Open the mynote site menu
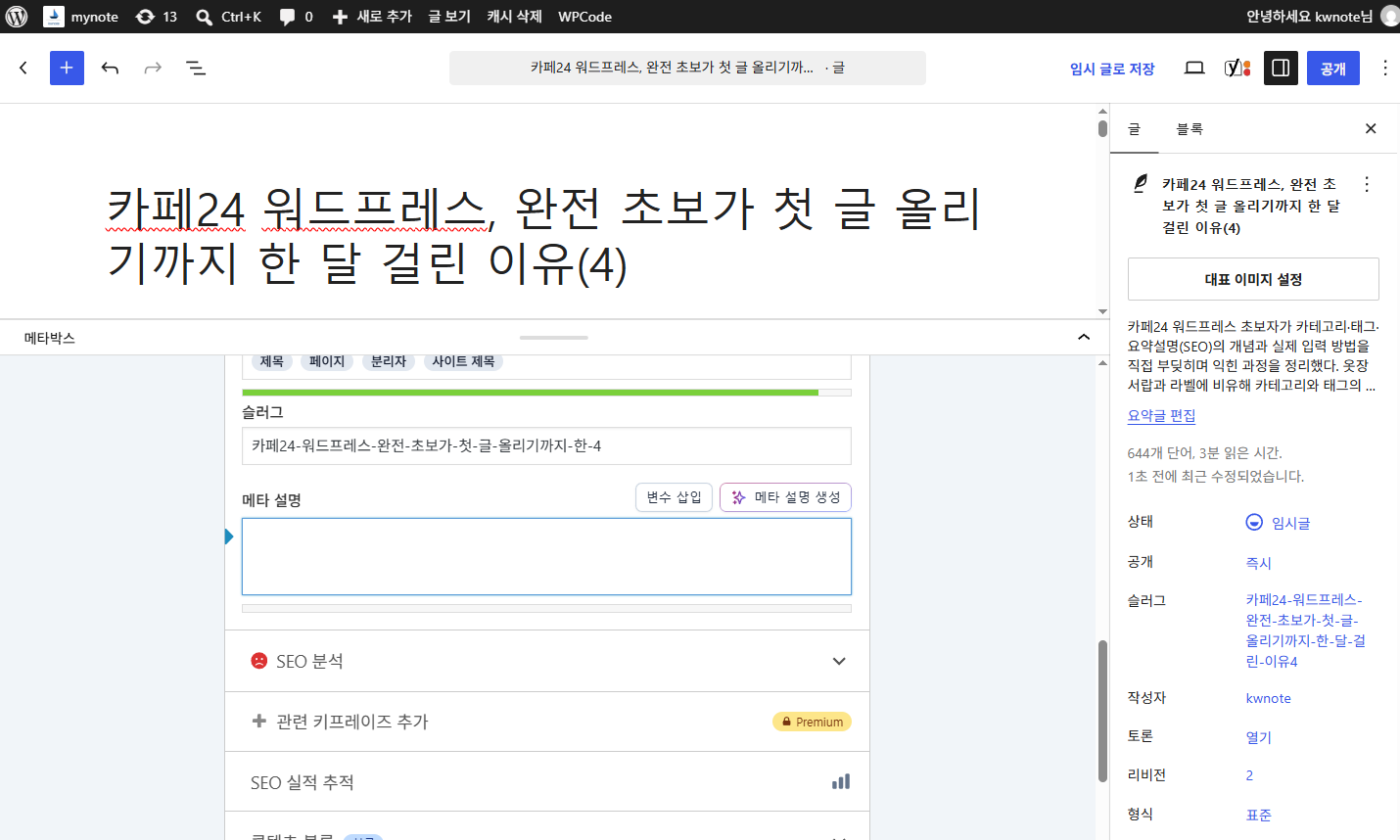This screenshot has height=840, width=1400. tap(81, 17)
